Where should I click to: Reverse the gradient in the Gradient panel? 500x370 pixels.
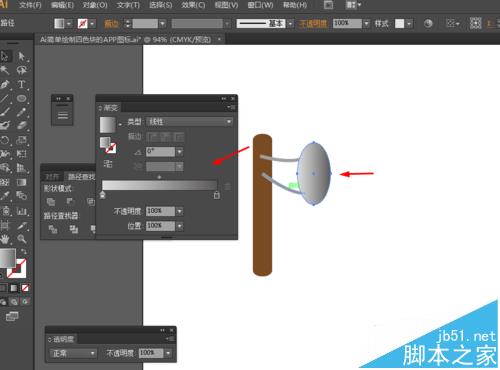(x=108, y=164)
